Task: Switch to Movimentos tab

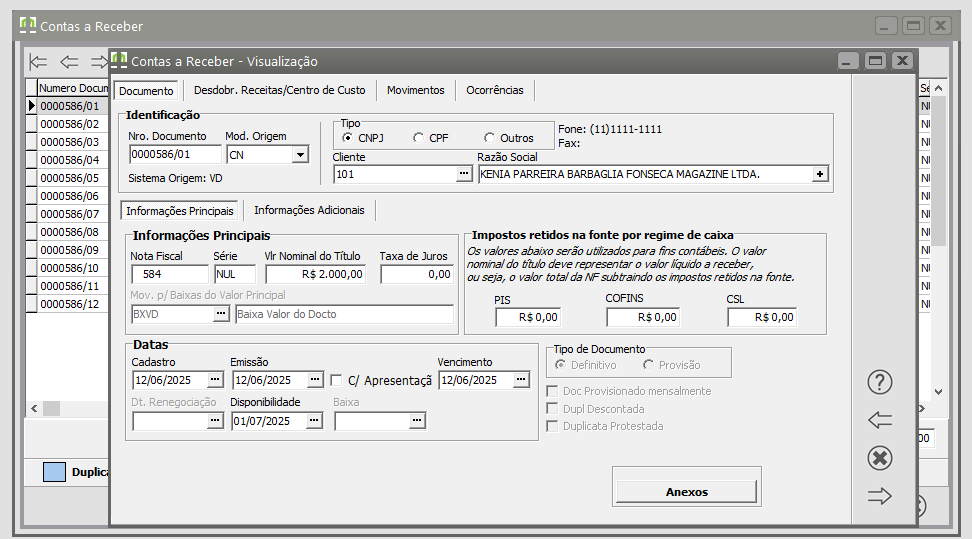Action: click(x=415, y=90)
